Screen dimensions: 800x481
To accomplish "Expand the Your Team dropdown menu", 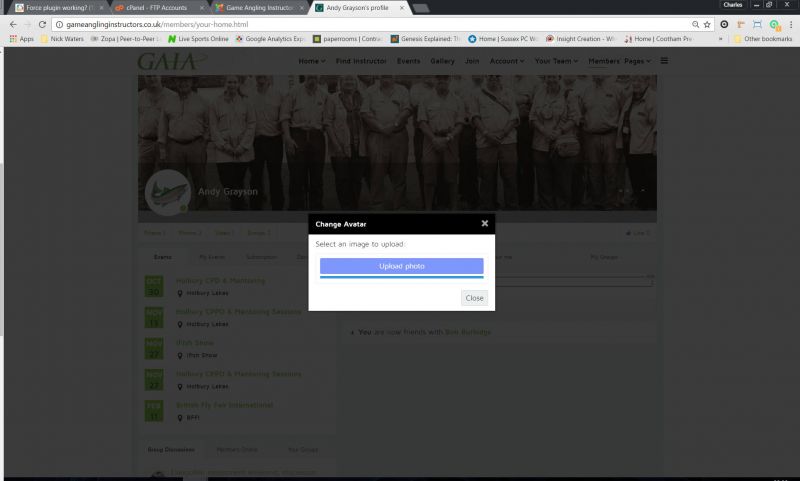I will pos(556,61).
